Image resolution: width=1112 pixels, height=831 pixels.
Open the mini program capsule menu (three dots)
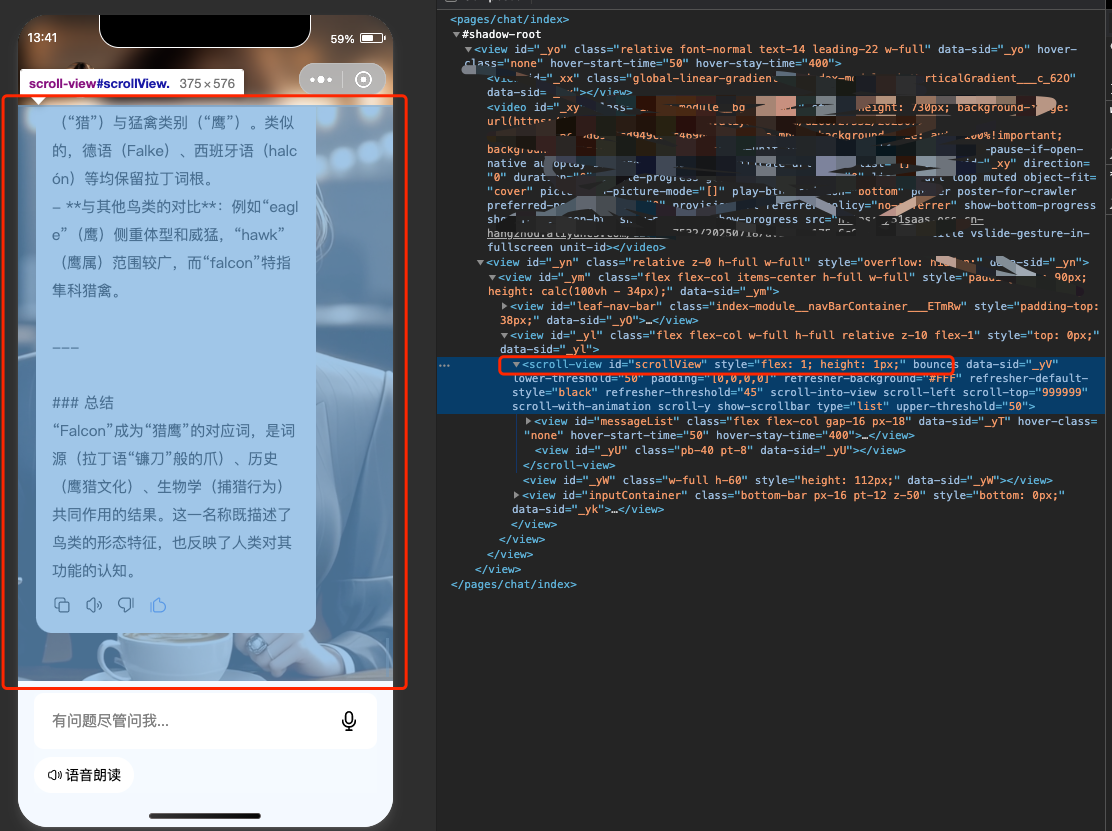[x=321, y=79]
